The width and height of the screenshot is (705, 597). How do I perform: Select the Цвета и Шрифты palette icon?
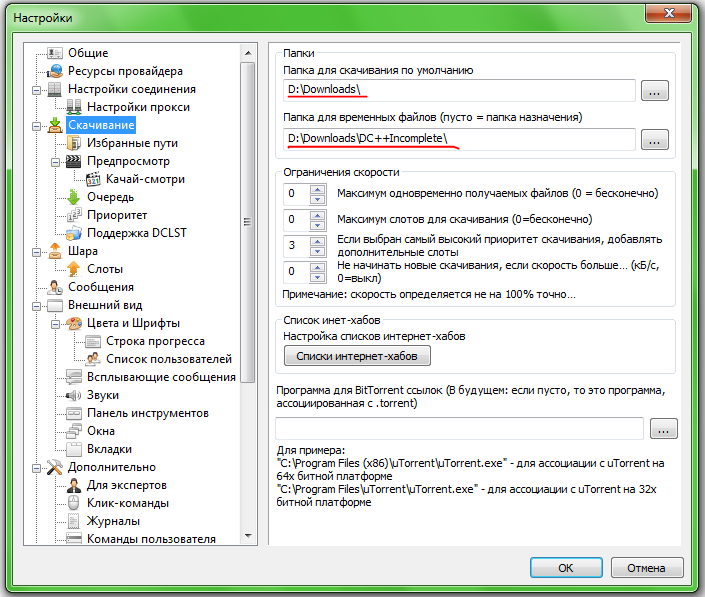coord(73,323)
